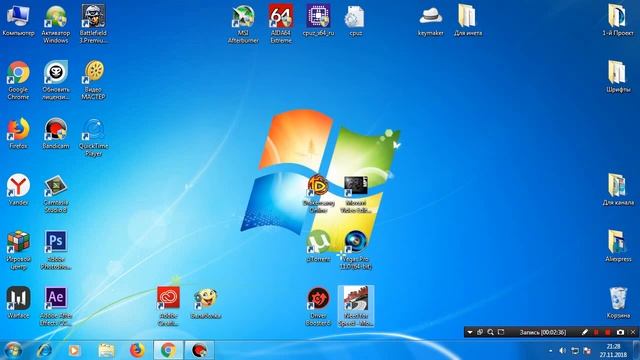Select the QuickTime Player shortcut
This screenshot has height=360, width=640.
pyautogui.click(x=93, y=137)
